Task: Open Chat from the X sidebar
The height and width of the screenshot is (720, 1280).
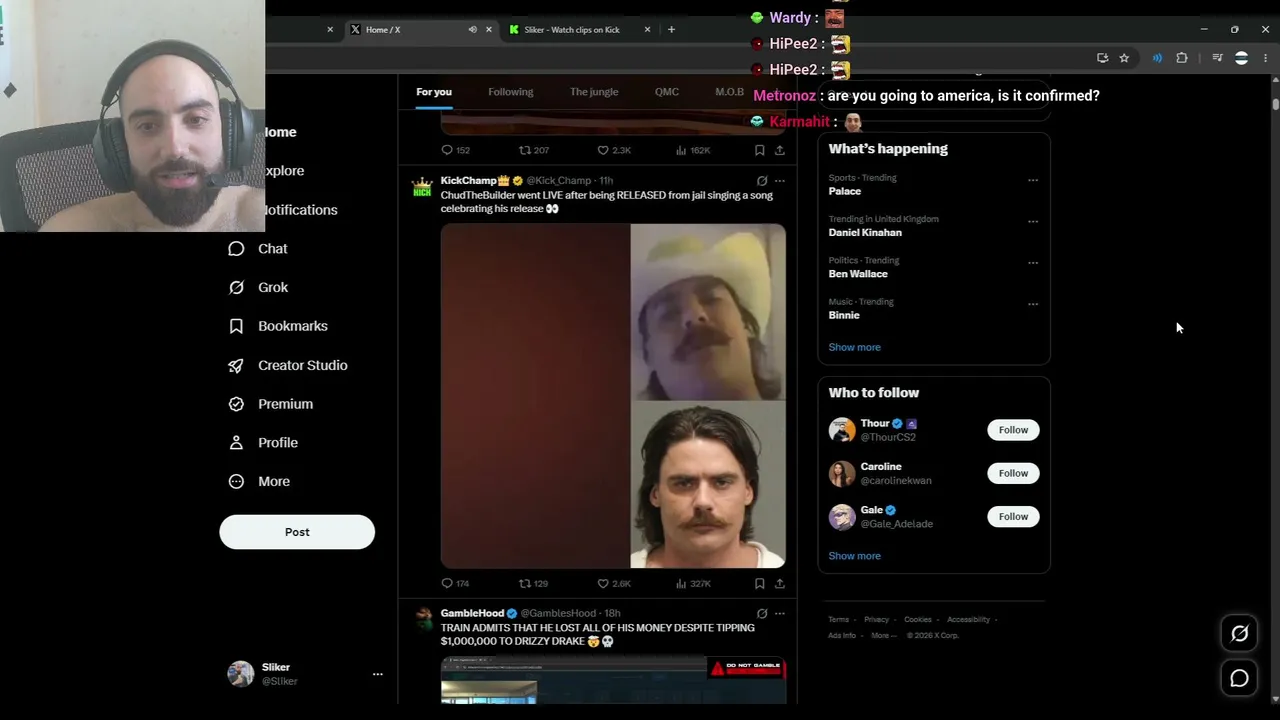Action: [x=257, y=249]
